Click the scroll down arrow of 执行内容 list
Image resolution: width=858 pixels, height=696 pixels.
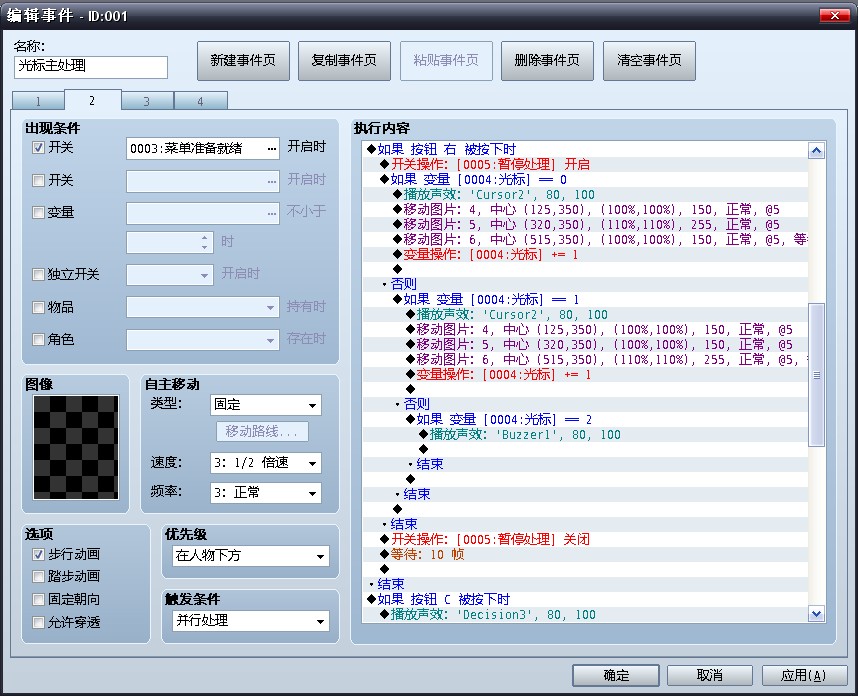pos(816,614)
